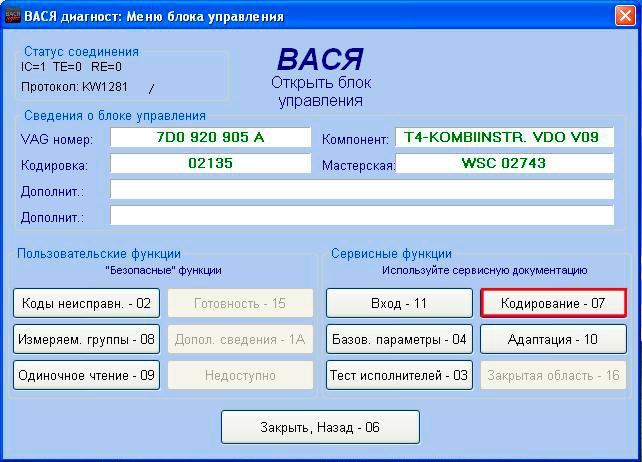This screenshot has width=642, height=462.
Task: Click Используйте сервисную документацию caption
Action: (x=485, y=270)
